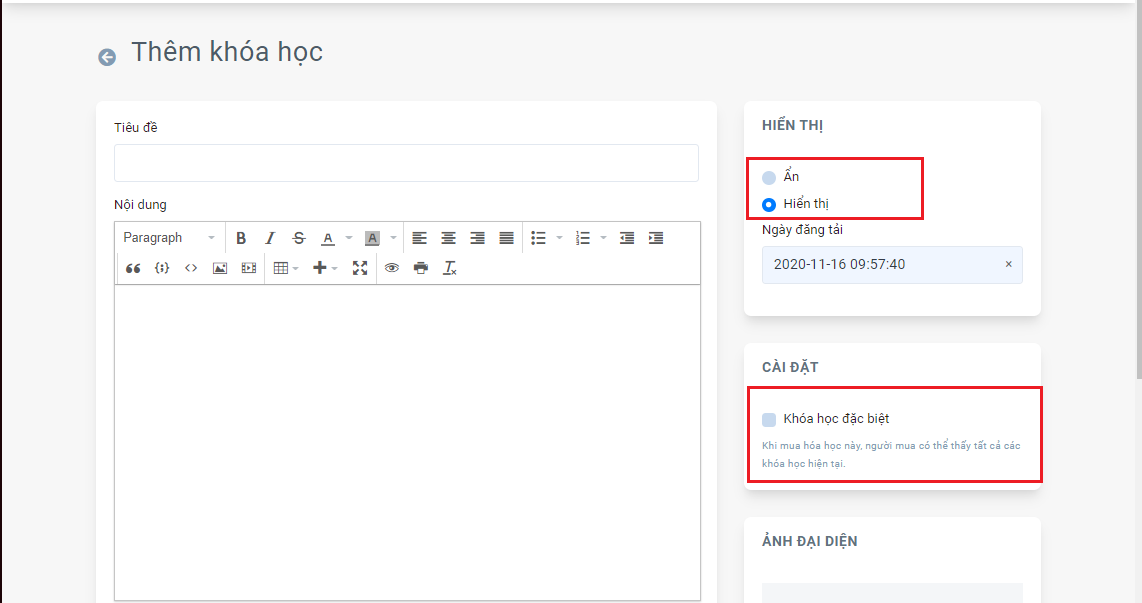Open the table insert menu
This screenshot has height=603, width=1142.
point(281,268)
